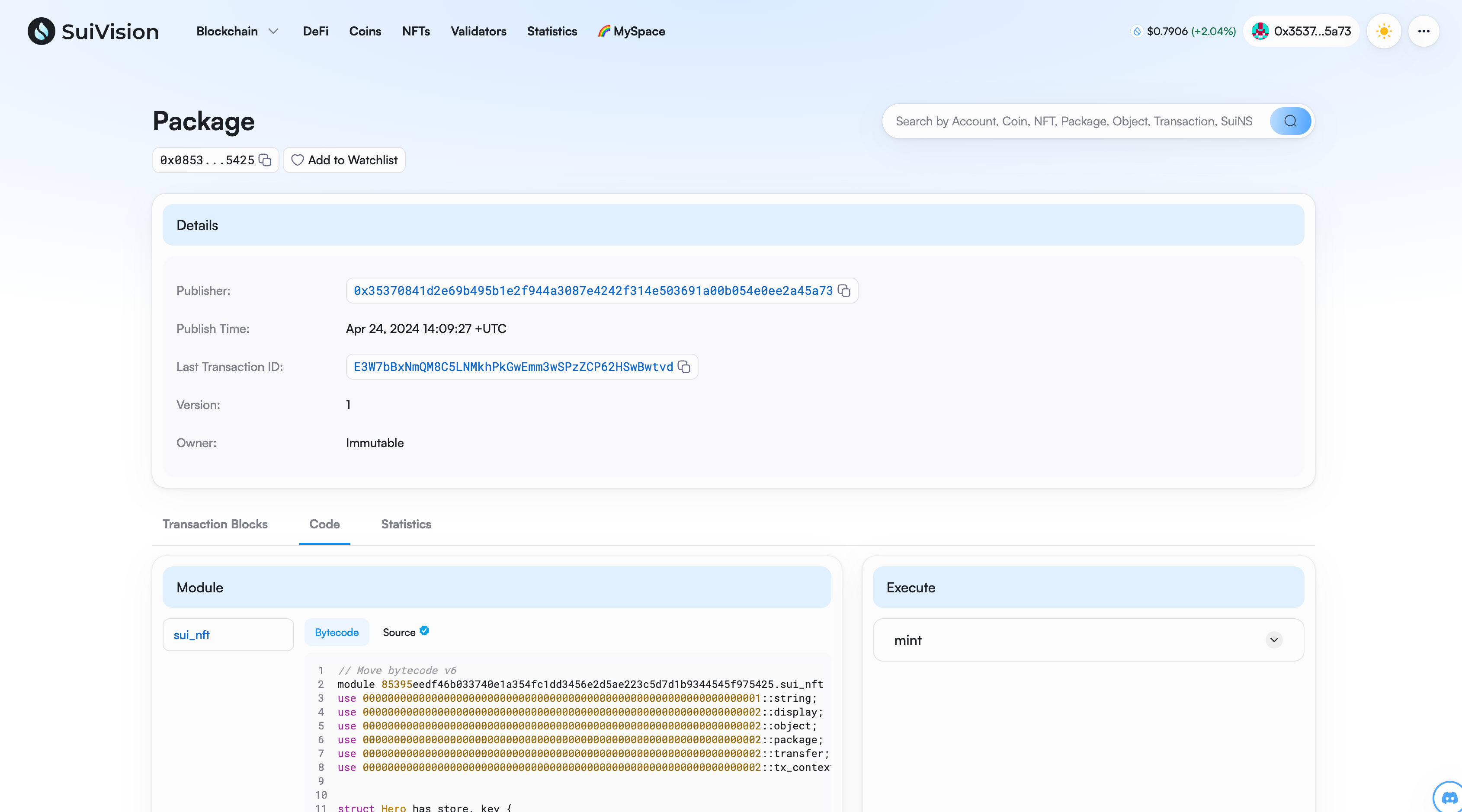This screenshot has height=812, width=1462.
Task: Open the three-dots more menu
Action: point(1424,31)
